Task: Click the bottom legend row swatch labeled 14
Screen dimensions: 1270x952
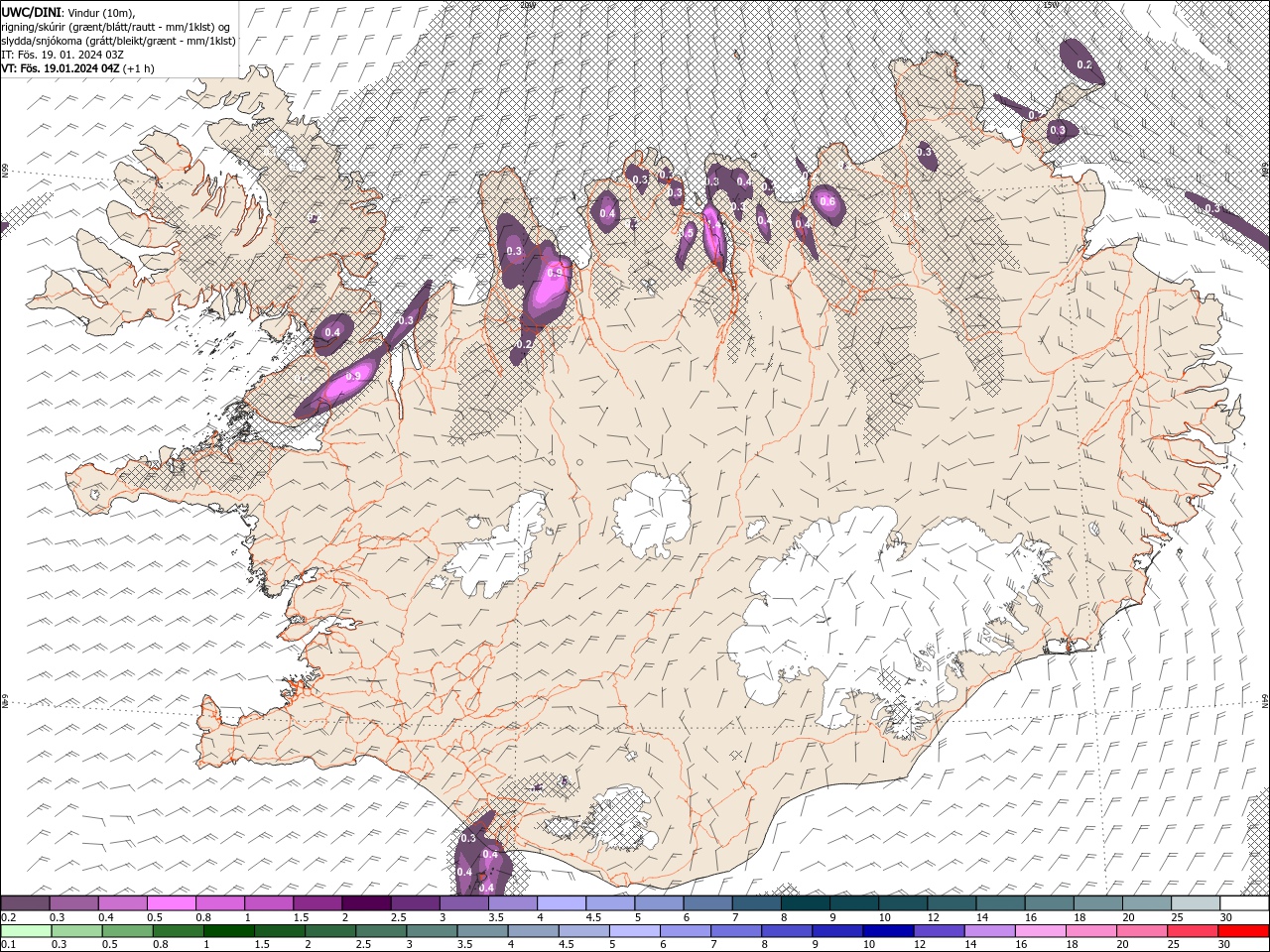Action: [989, 931]
